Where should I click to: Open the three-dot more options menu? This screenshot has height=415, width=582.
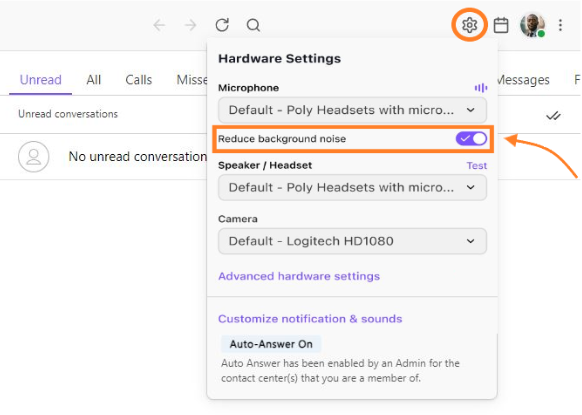560,25
